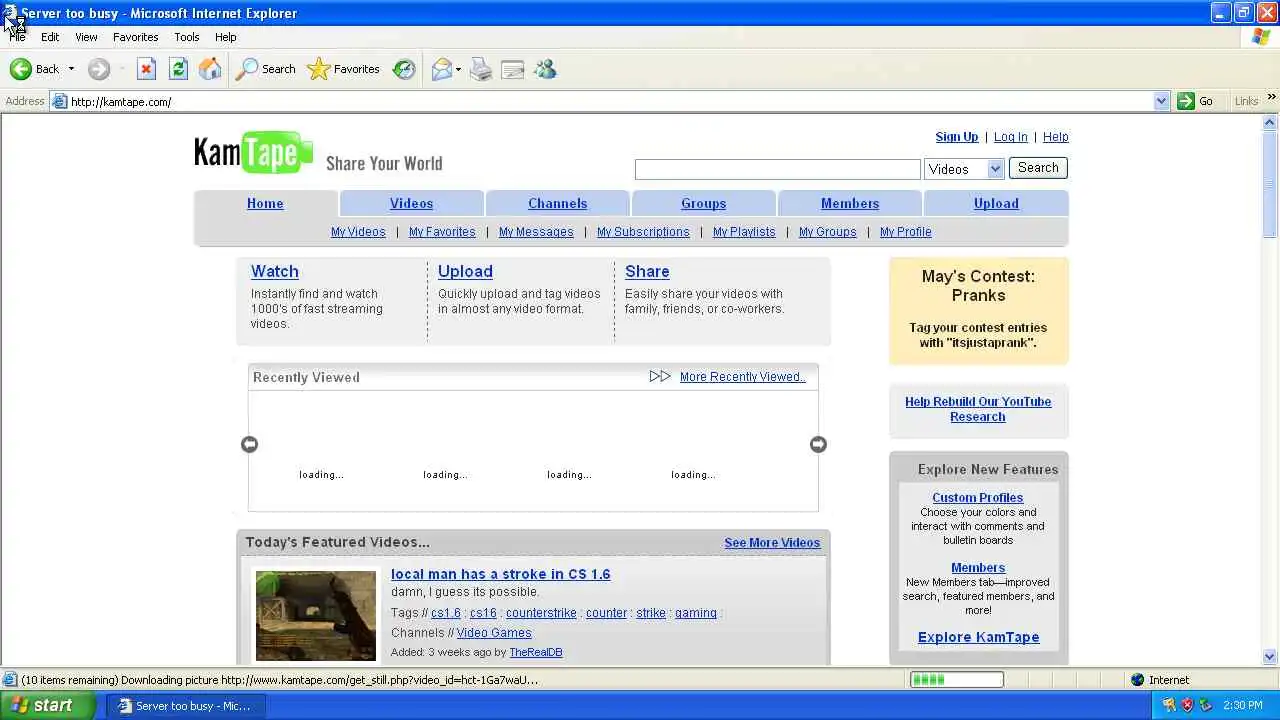Screen dimensions: 1280x720
Task: Show previous recently viewed videos arrow
Action: (250, 444)
